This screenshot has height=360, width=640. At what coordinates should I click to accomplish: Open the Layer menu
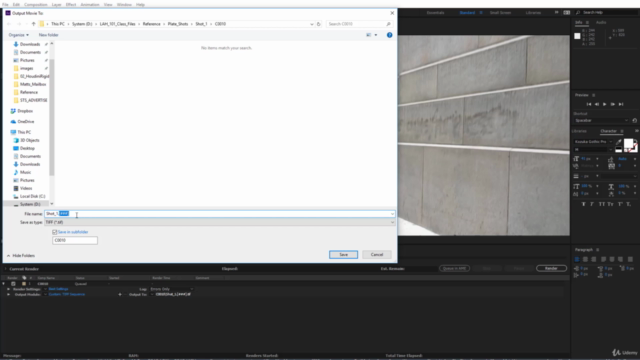(x=56, y=4)
